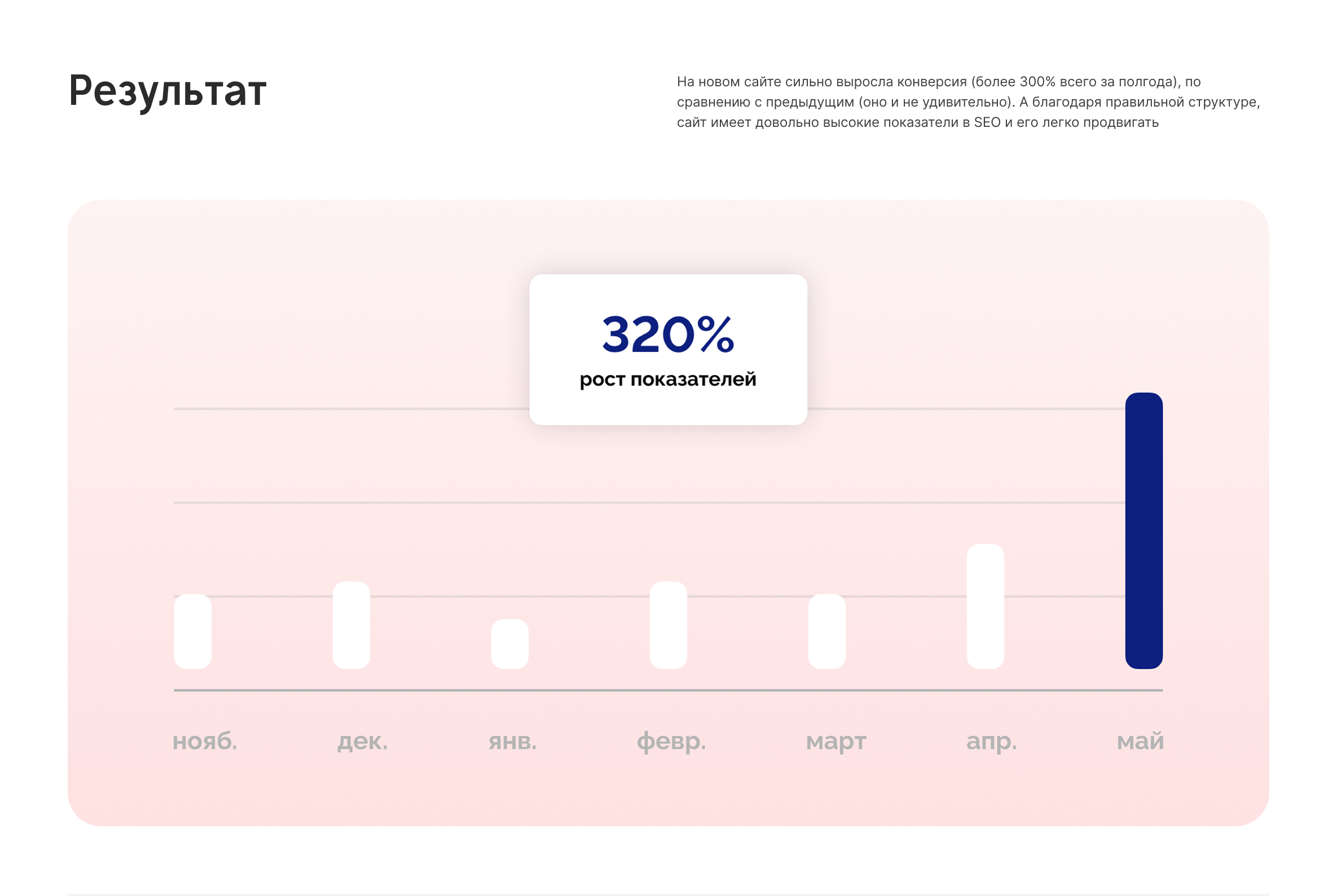
Task: Click the short янв. bar
Action: (x=509, y=643)
